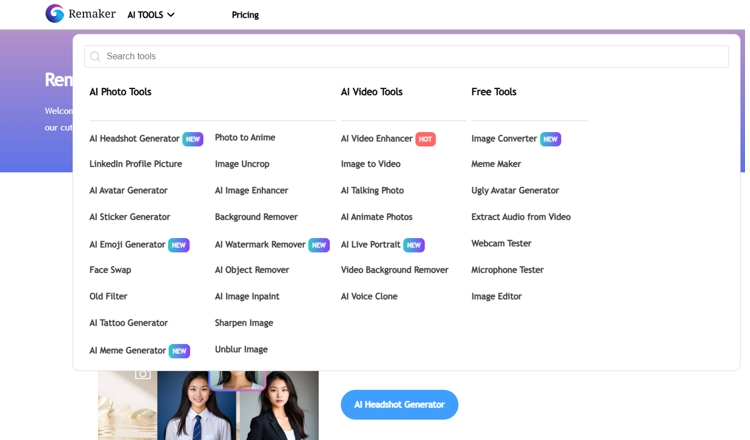This screenshot has width=750, height=440.
Task: Click the woman in black blazer thumbnail
Action: [279, 406]
